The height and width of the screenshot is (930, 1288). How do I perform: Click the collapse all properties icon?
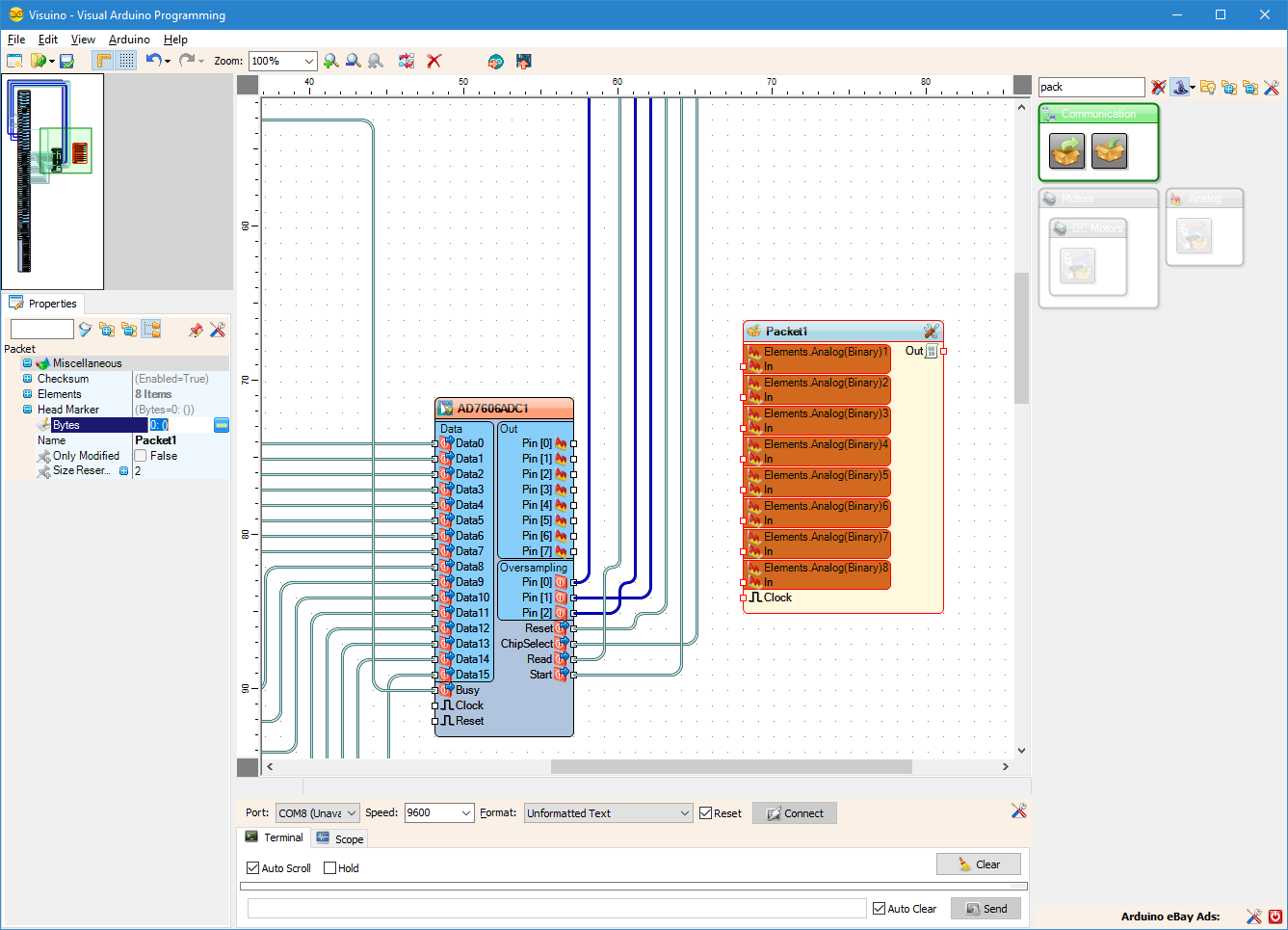[x=129, y=330]
